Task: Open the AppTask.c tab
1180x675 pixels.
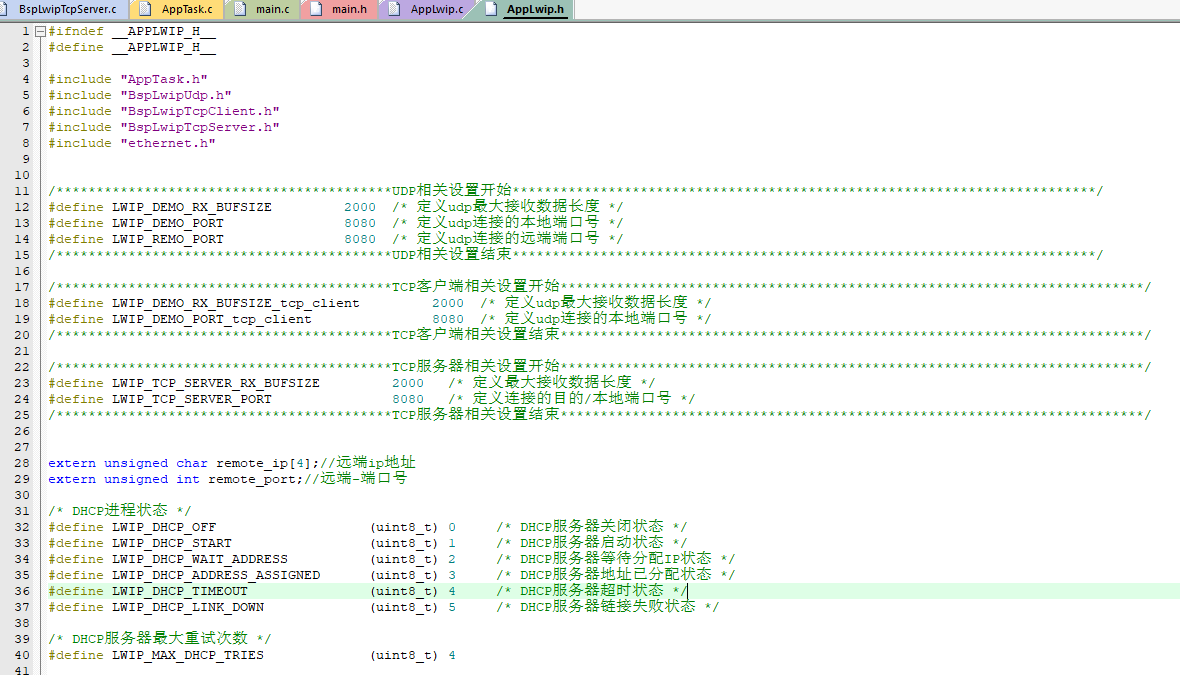Action: tap(186, 10)
